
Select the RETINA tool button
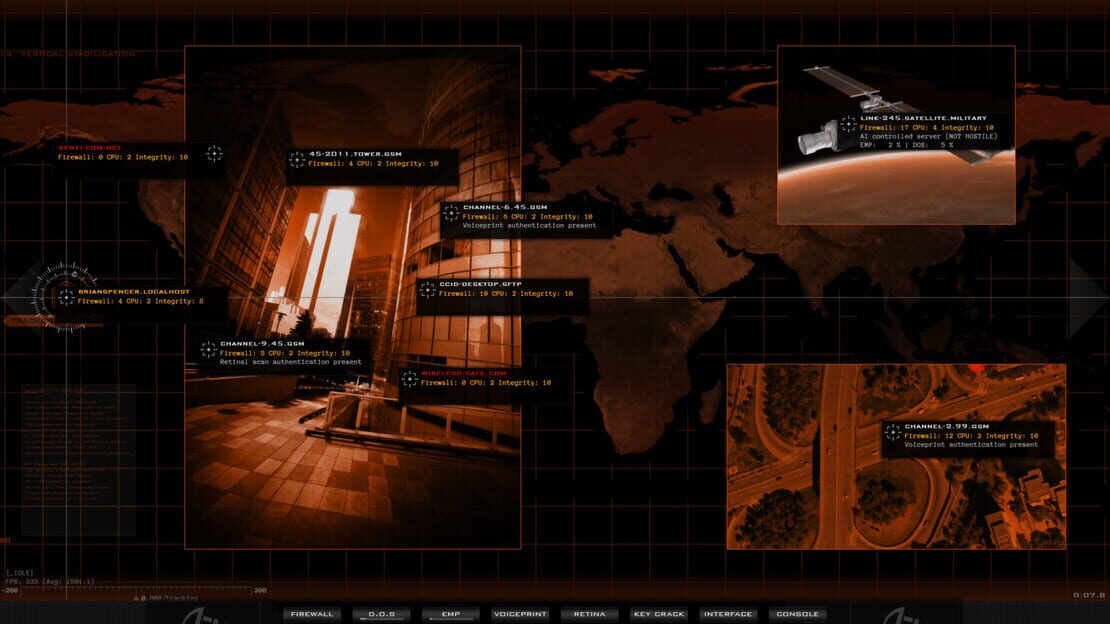590,614
